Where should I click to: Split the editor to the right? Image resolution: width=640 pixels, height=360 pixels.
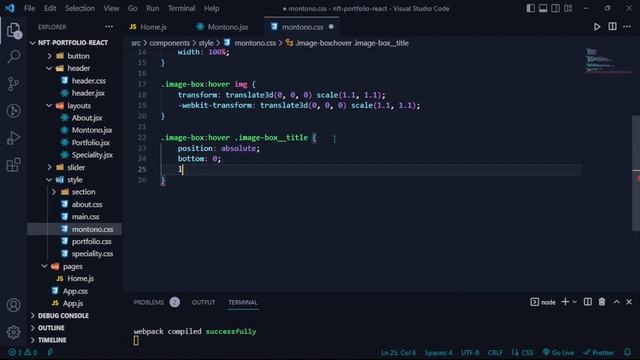[x=612, y=27]
